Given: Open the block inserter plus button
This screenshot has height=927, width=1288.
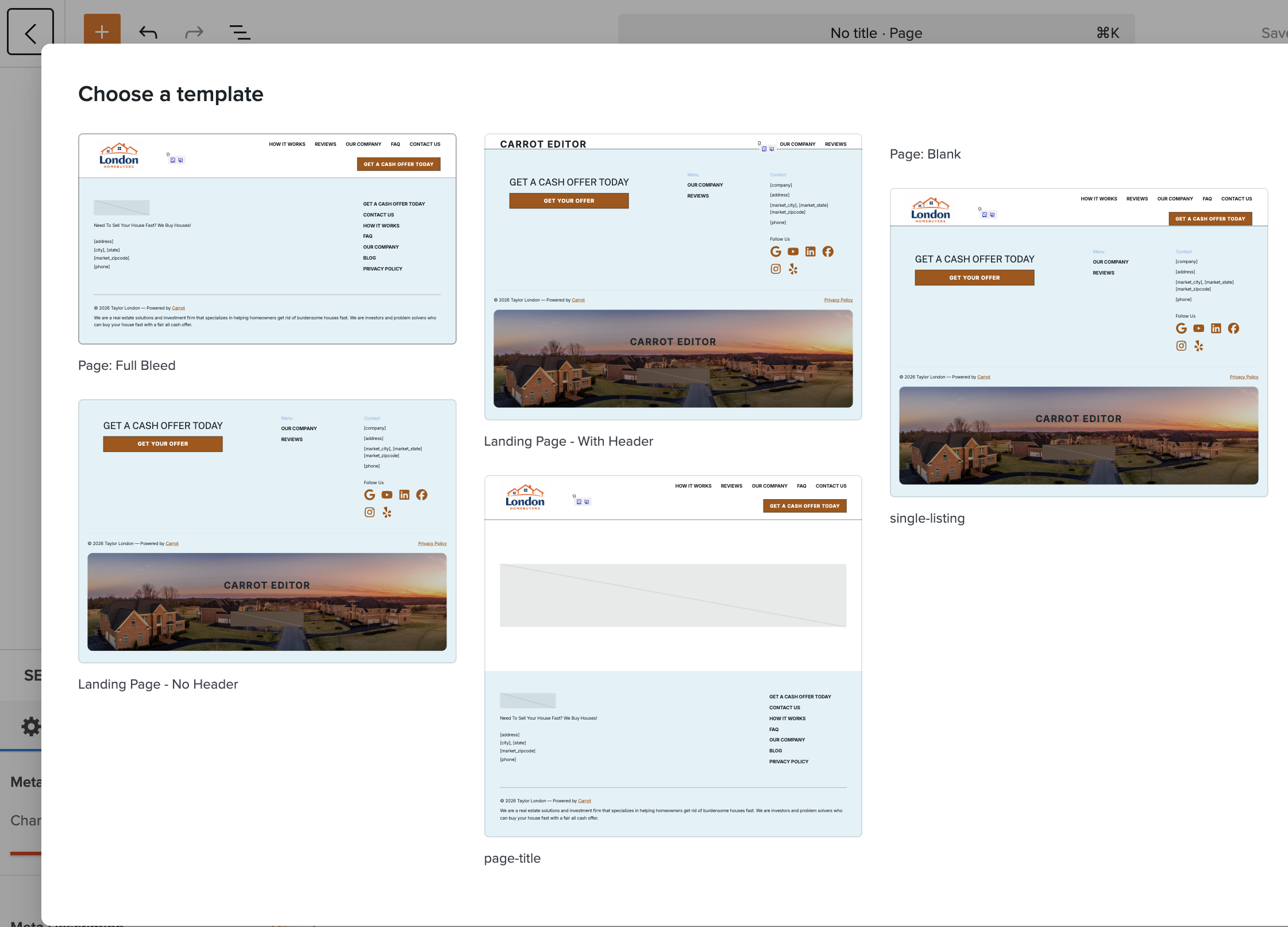Looking at the screenshot, I should pos(102,30).
